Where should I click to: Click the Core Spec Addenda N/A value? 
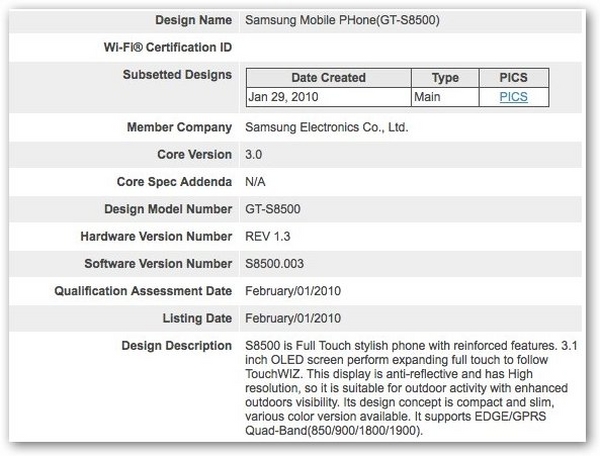(x=255, y=182)
